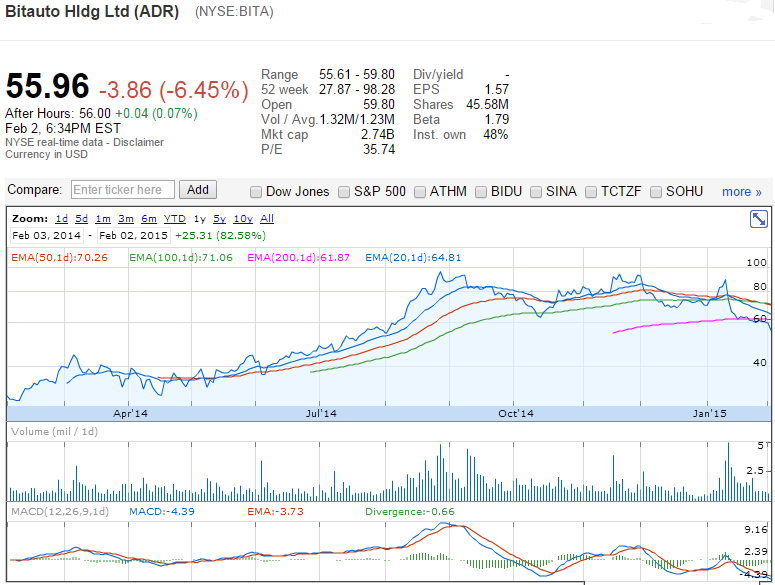Click the Add ticker button

pyautogui.click(x=198, y=190)
